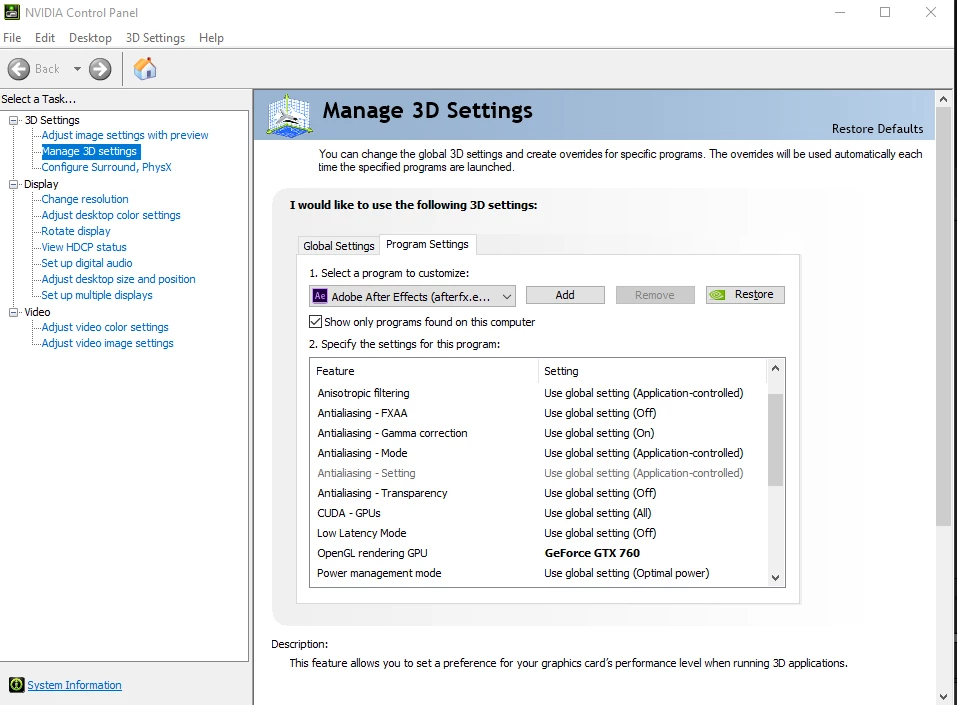Open the program selection dropdown
This screenshot has height=705, width=957.
[413, 297]
